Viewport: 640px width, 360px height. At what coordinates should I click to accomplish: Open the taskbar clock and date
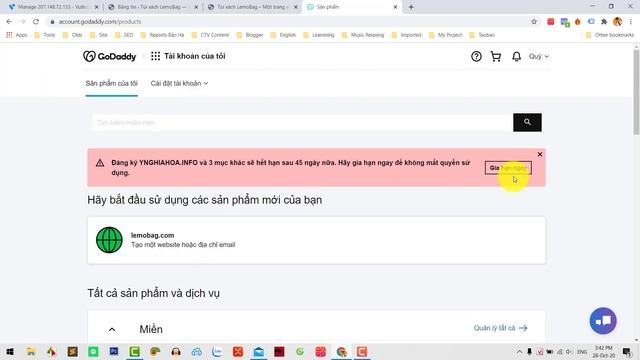[x=604, y=351]
